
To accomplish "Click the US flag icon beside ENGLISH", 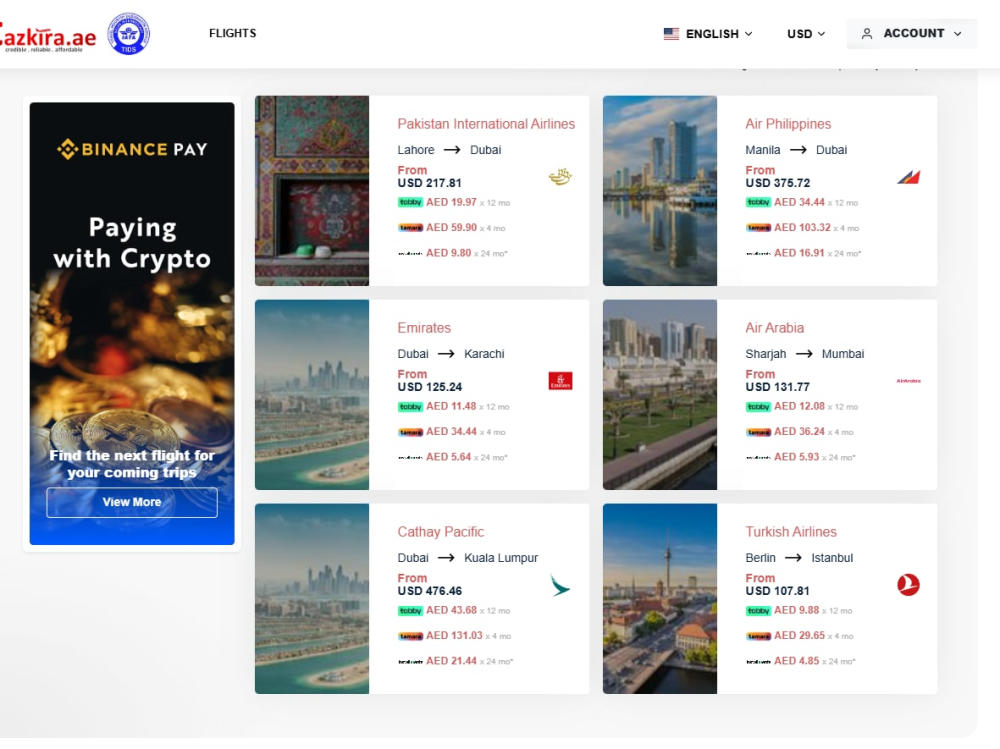I will pos(671,34).
